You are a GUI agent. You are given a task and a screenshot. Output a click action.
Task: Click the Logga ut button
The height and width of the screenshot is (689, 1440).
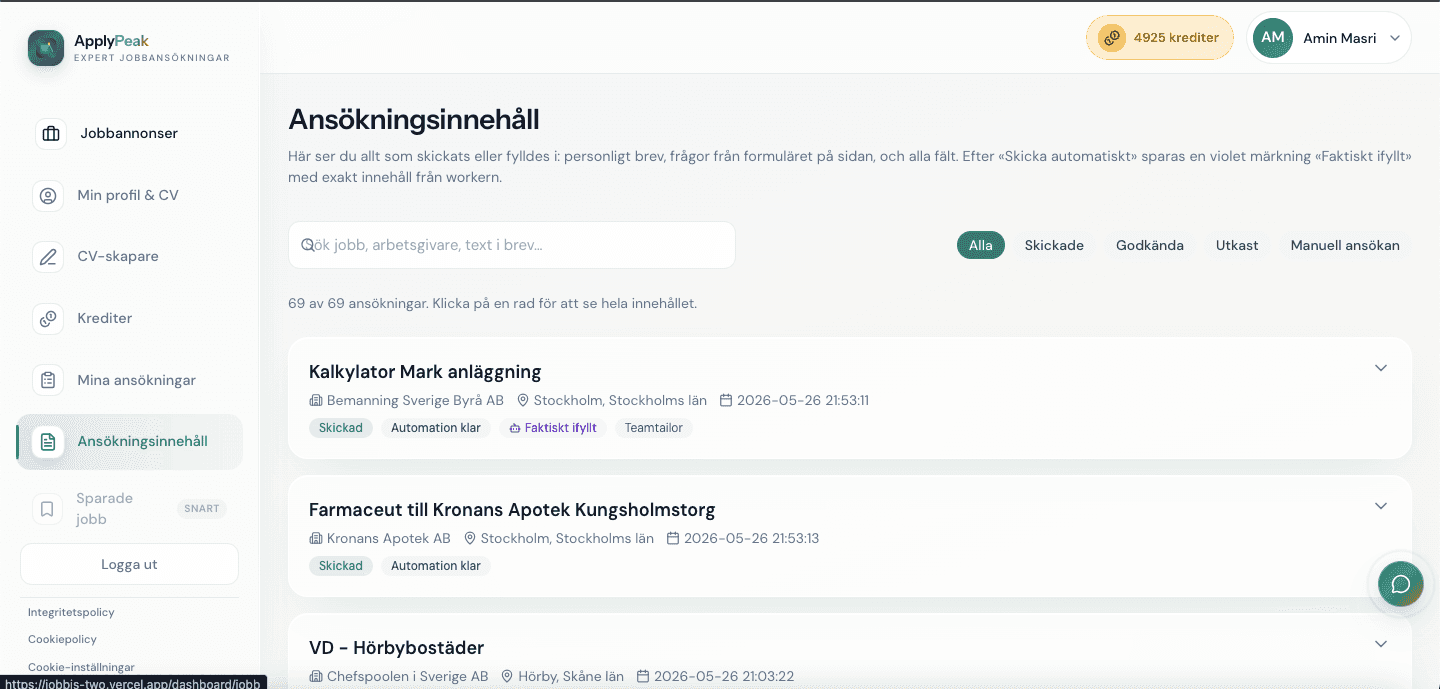pos(129,564)
